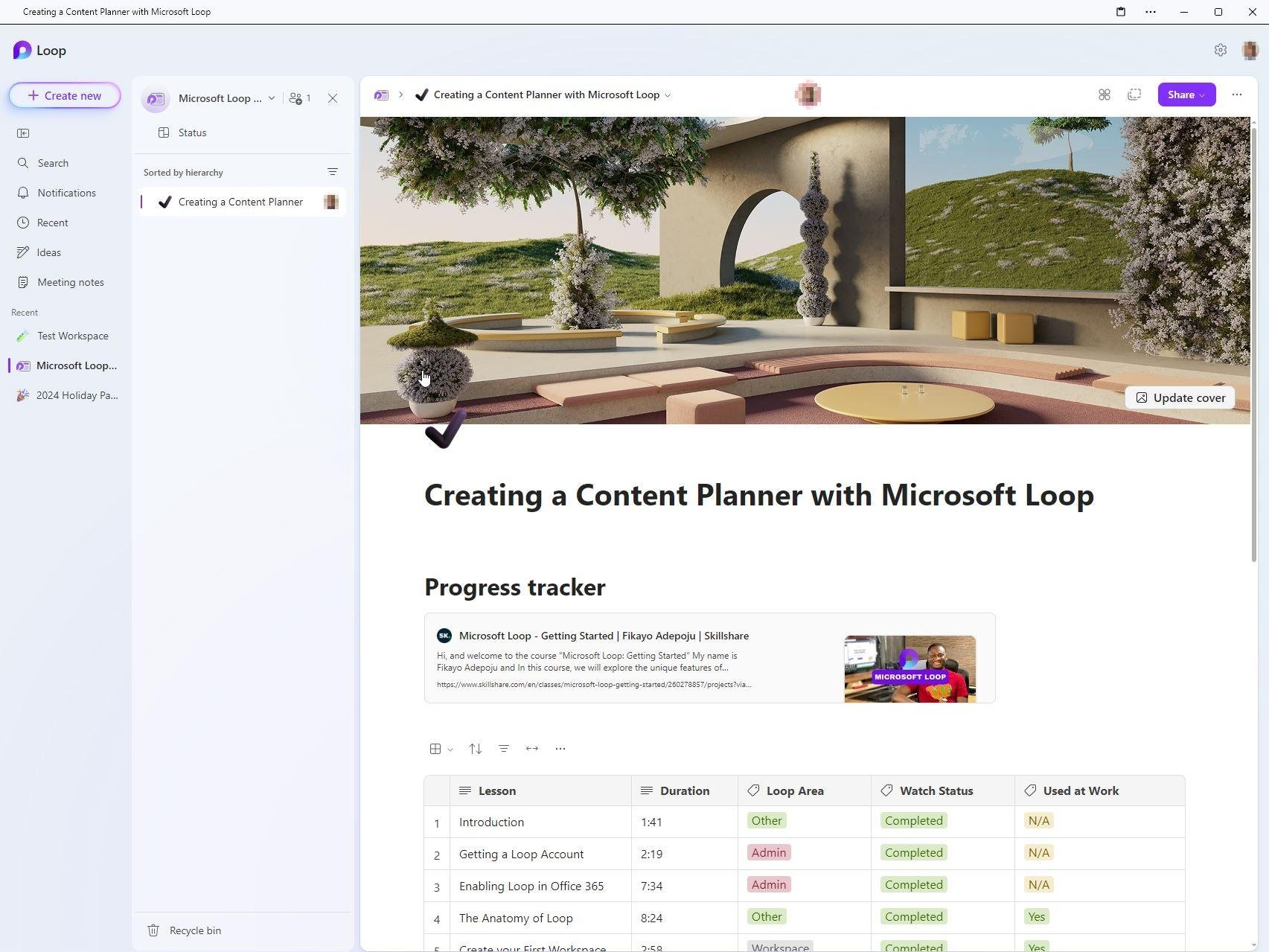Click the page list filter icon

coord(333,172)
